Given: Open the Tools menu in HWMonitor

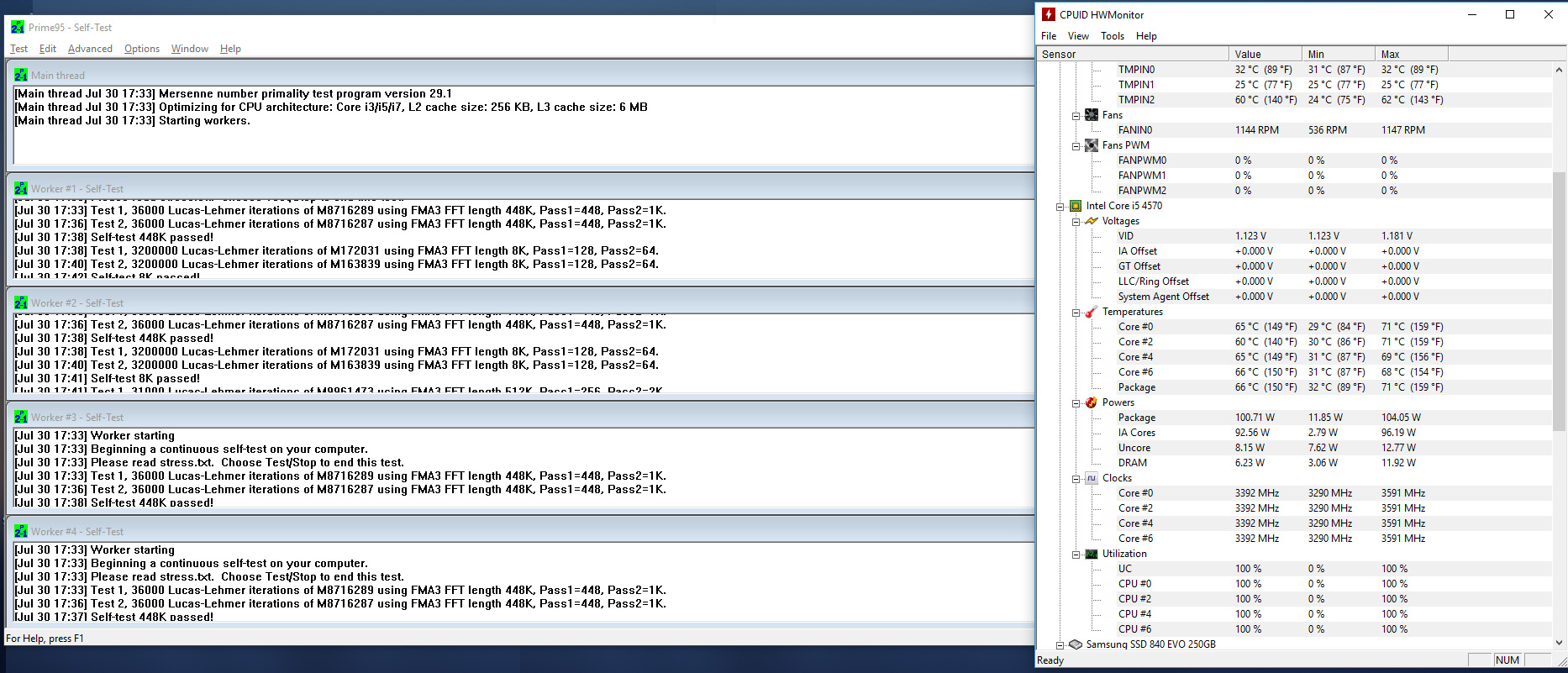Looking at the screenshot, I should click(x=1113, y=36).
